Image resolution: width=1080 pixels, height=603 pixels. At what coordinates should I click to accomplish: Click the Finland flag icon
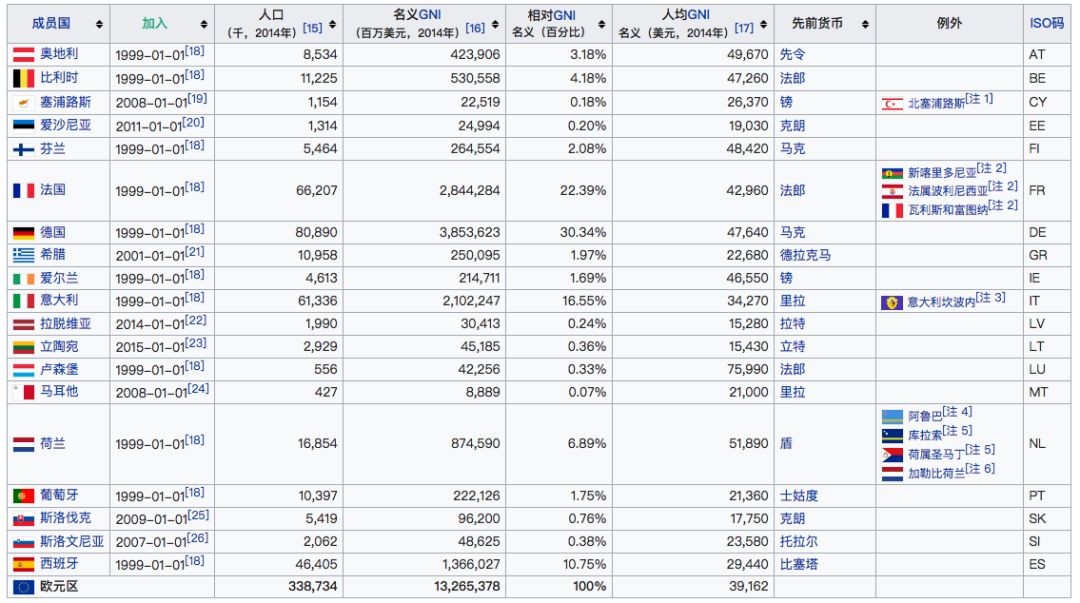coord(23,149)
